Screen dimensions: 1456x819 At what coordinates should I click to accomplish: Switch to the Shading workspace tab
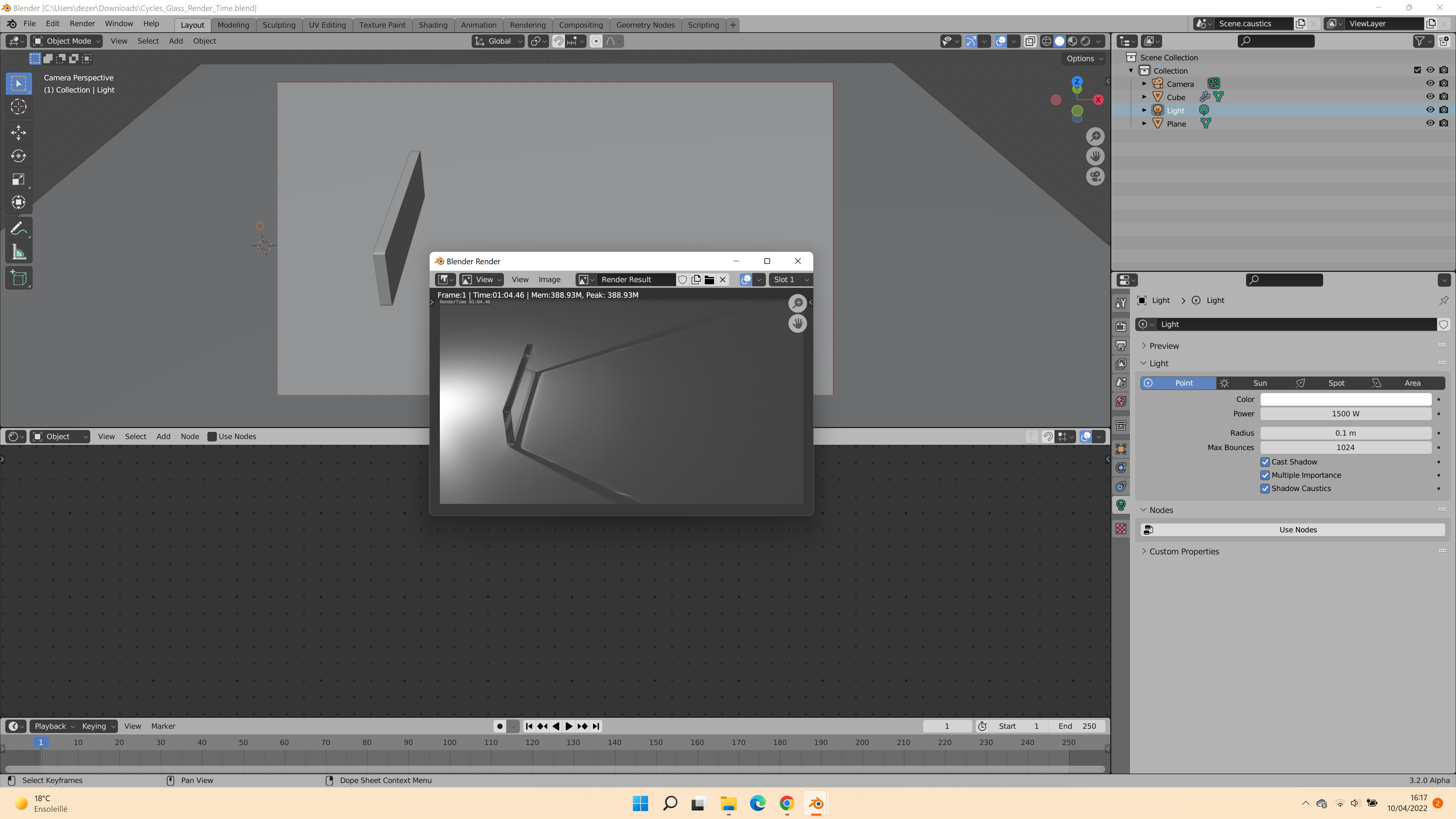(432, 25)
